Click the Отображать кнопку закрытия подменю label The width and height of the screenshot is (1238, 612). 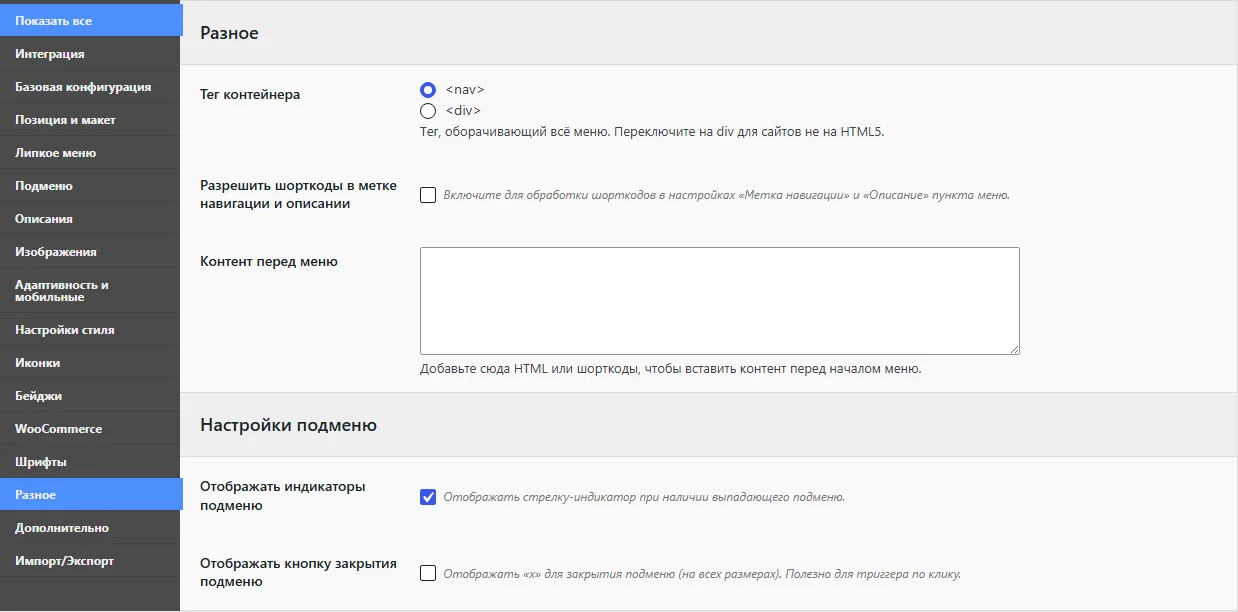(x=298, y=573)
